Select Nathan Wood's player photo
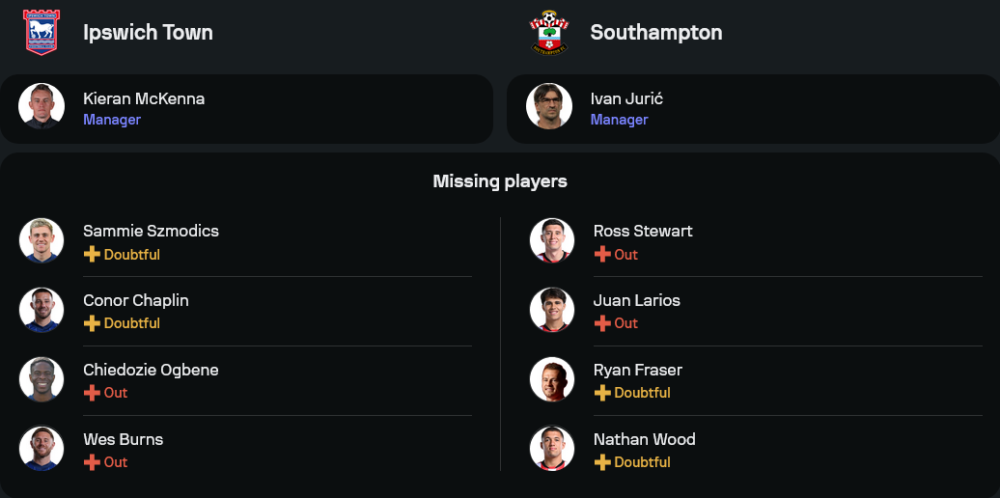Viewport: 1000px width, 498px height. [x=552, y=449]
